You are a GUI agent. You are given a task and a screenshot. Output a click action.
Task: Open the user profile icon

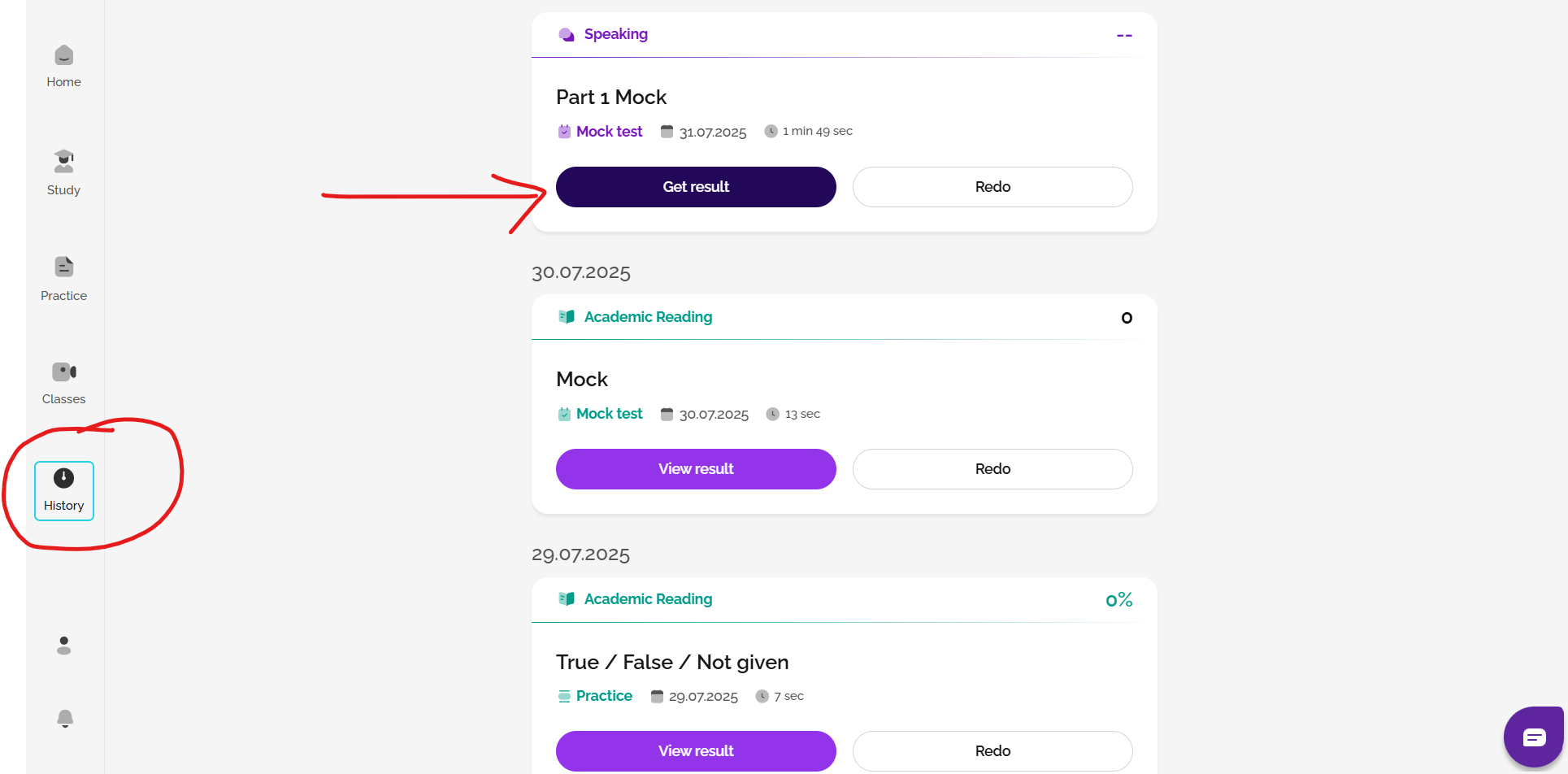63,646
